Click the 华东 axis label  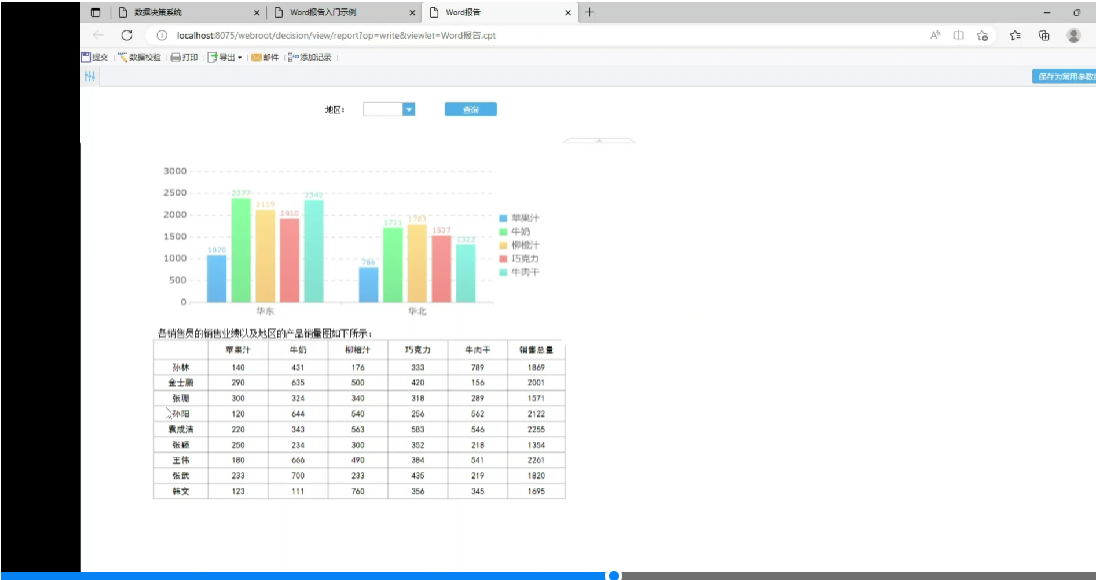pyautogui.click(x=265, y=311)
